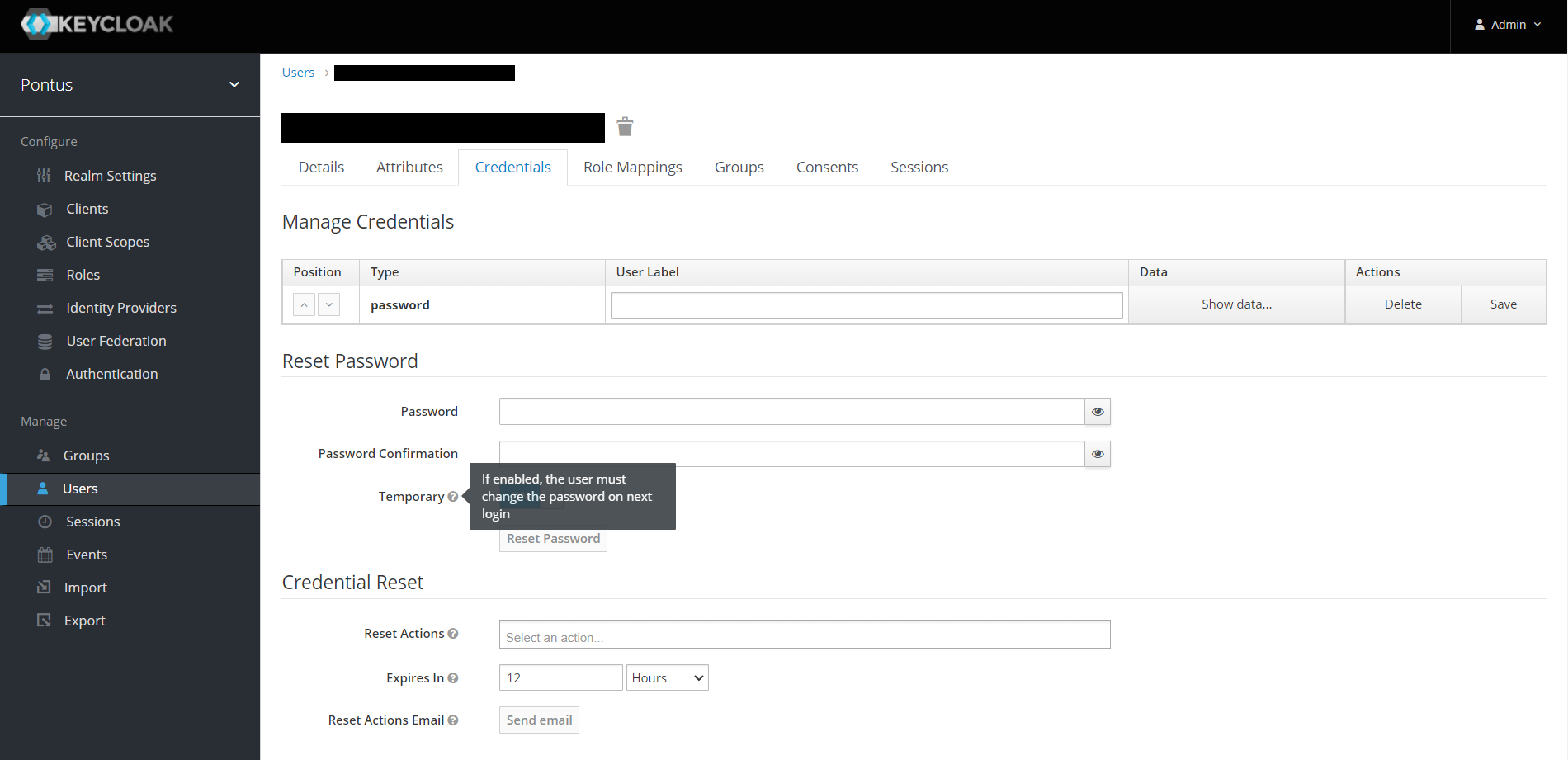The width and height of the screenshot is (1568, 760).
Task: Click the Realm Settings sliders icon
Action: pos(44,176)
